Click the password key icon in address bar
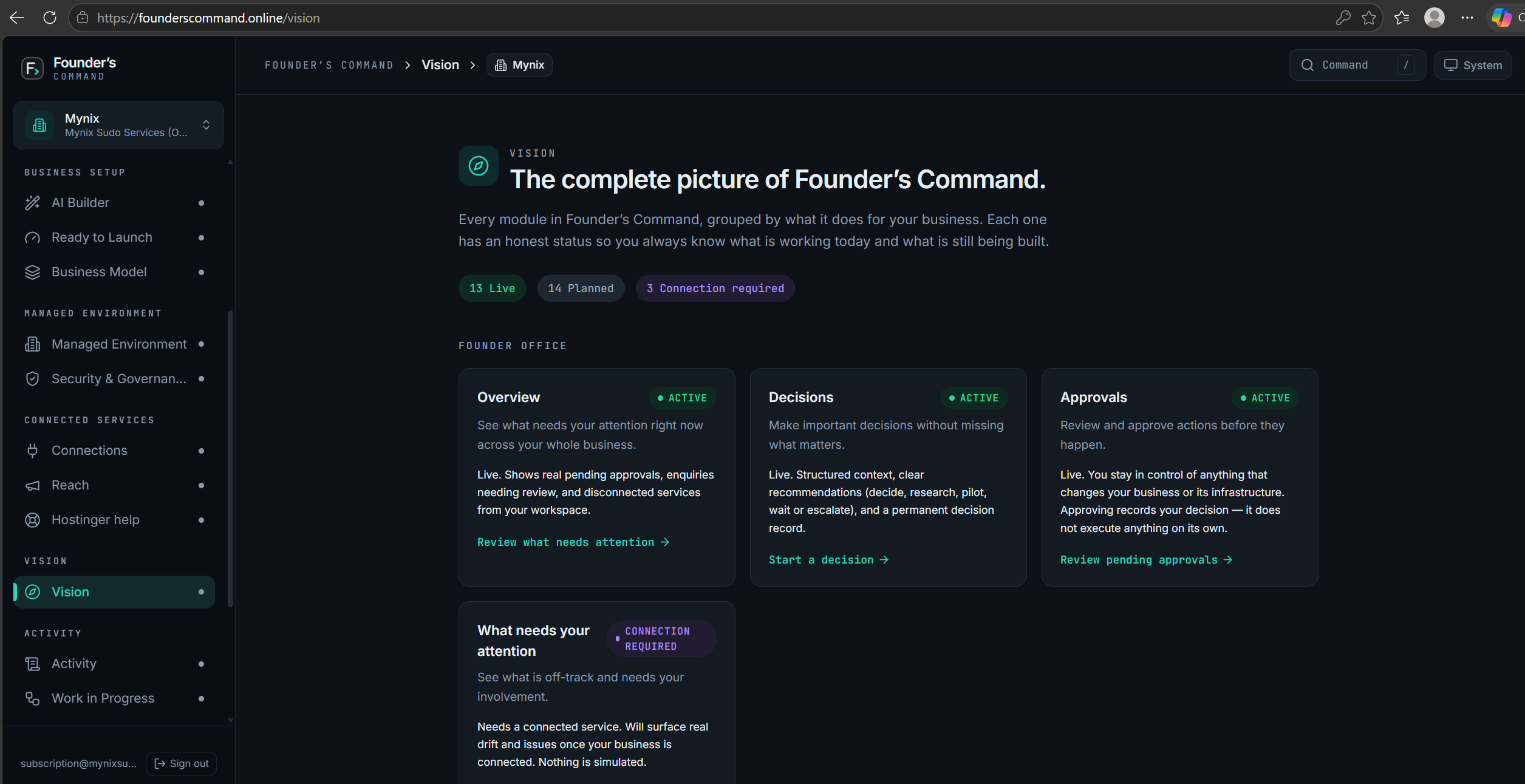This screenshot has width=1525, height=784. pyautogui.click(x=1343, y=18)
